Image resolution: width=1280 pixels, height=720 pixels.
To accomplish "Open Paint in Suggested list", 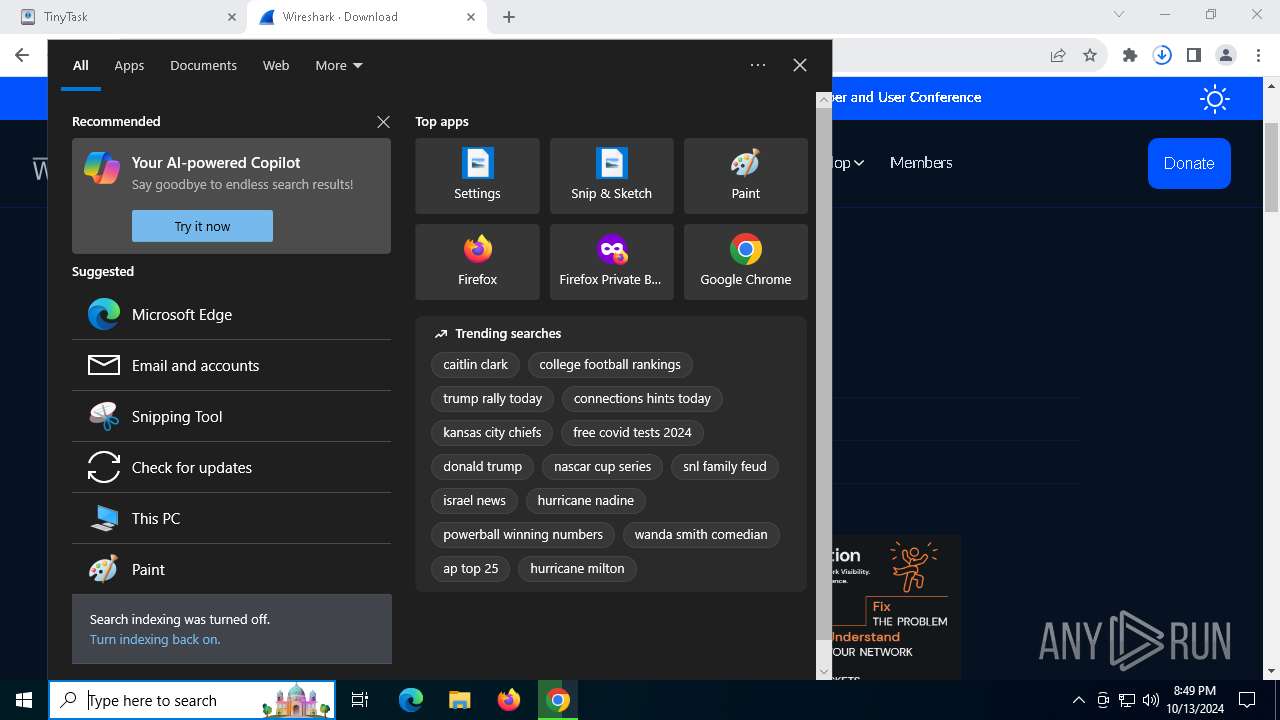I will point(231,569).
